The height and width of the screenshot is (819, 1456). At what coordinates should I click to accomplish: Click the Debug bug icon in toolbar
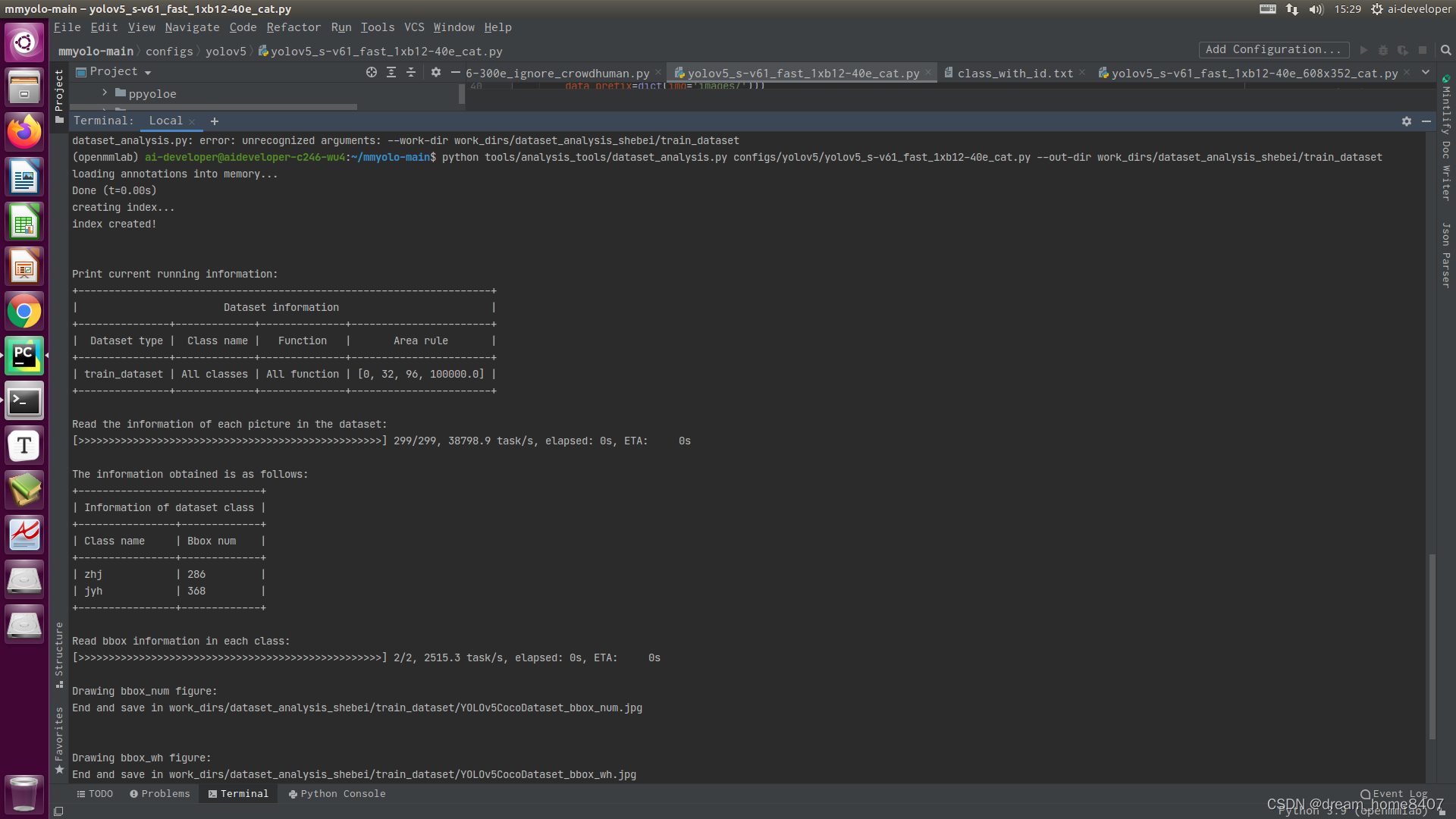click(1383, 50)
